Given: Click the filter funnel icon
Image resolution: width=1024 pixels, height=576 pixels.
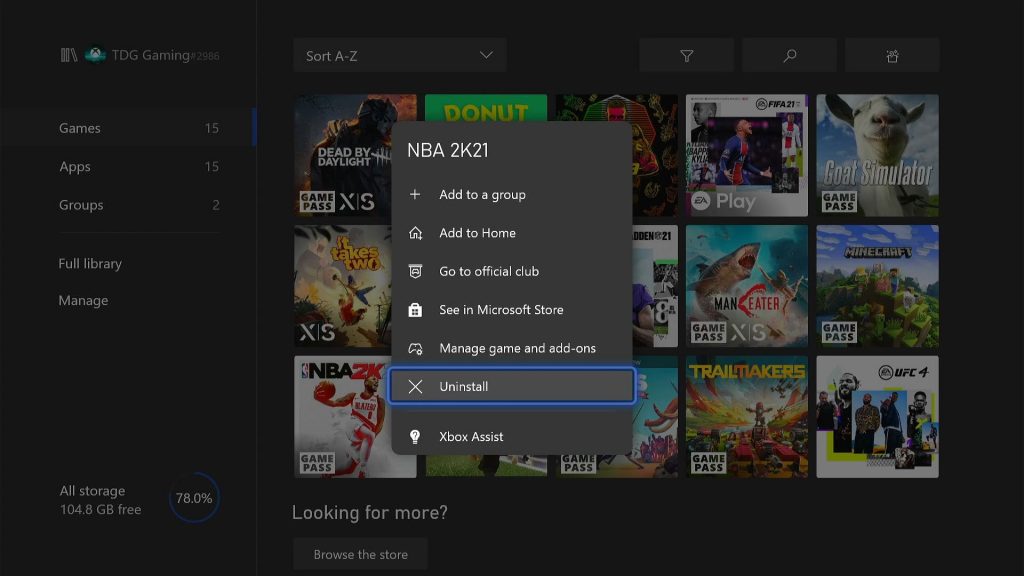Looking at the screenshot, I should click(x=686, y=56).
